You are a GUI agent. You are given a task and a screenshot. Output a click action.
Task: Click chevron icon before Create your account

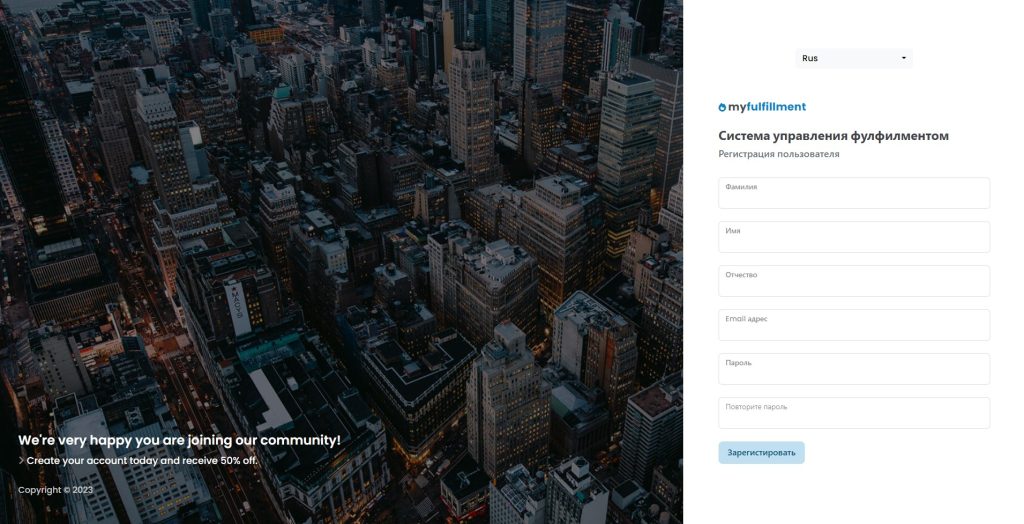[22, 461]
